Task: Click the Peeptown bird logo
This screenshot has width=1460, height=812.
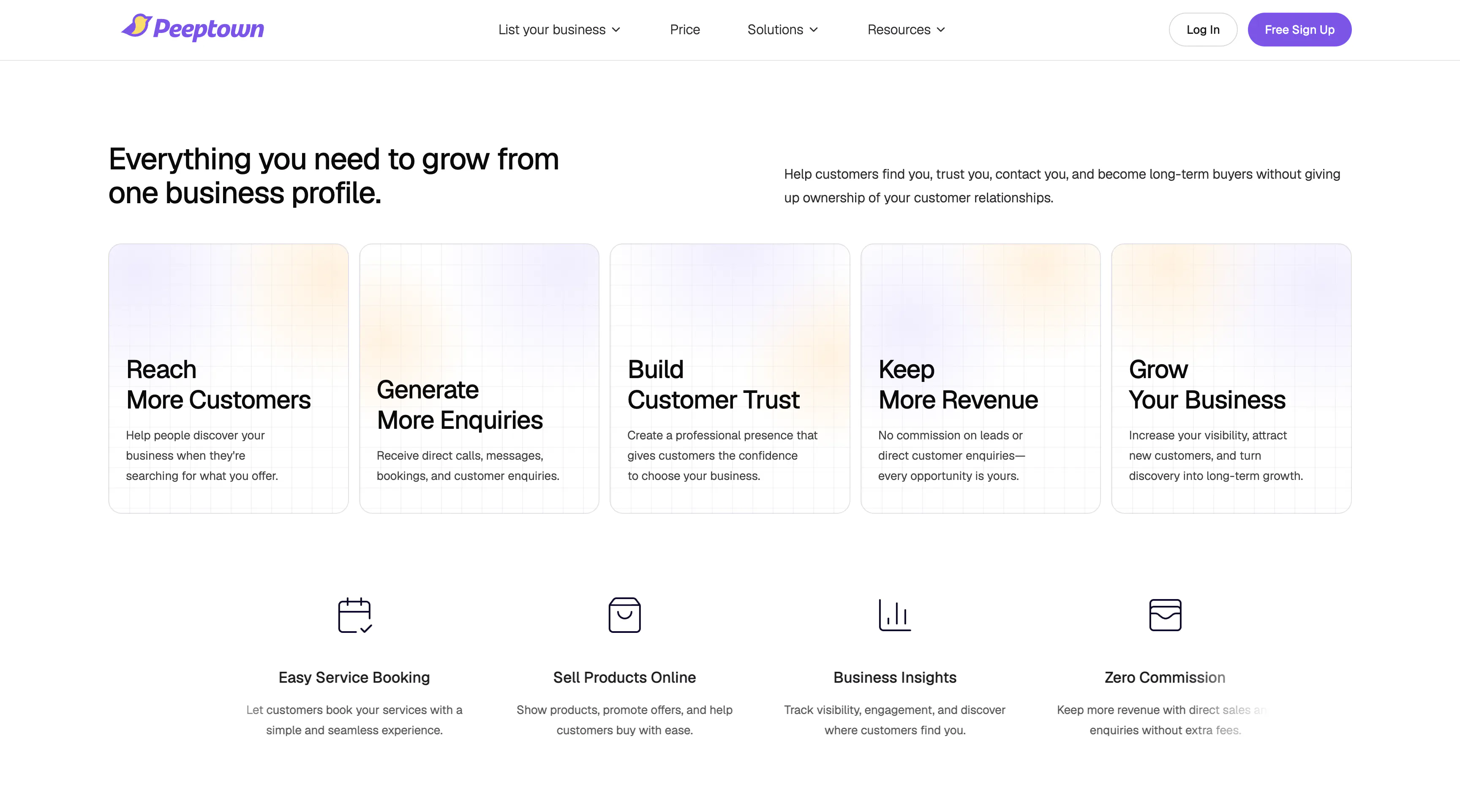Action: click(136, 25)
